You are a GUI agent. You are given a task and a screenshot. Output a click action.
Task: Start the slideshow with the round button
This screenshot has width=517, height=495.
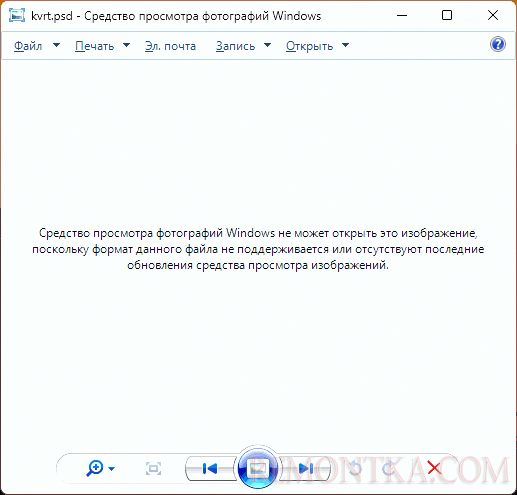[x=258, y=468]
